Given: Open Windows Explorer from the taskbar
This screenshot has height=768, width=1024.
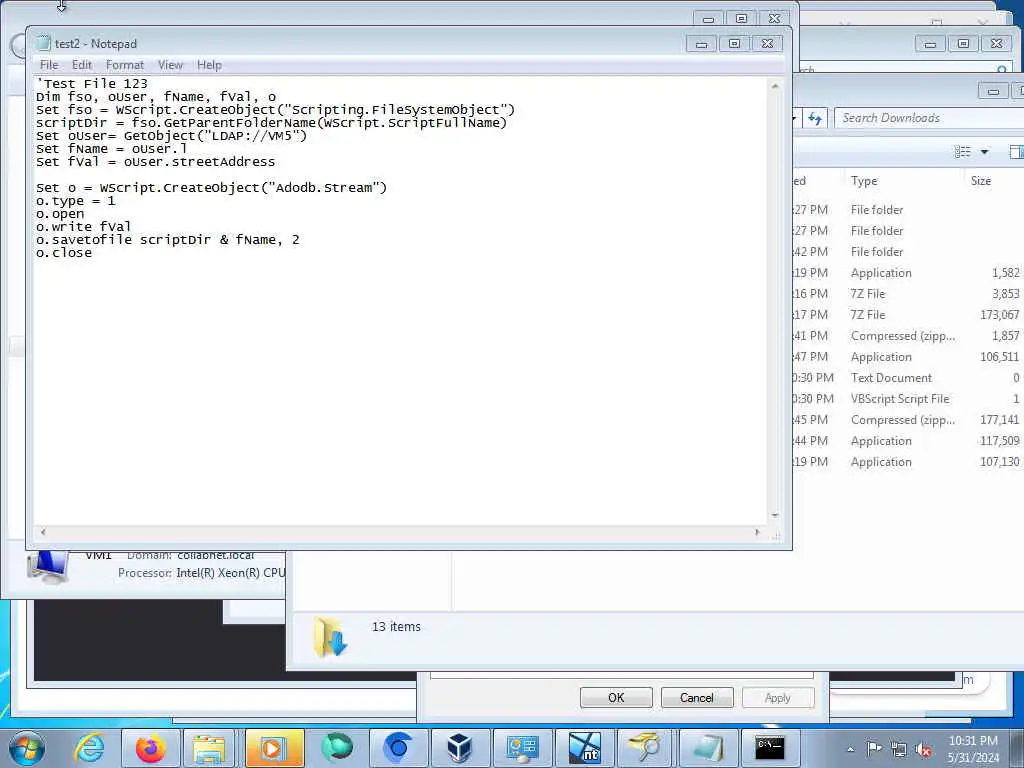Looking at the screenshot, I should click(x=209, y=748).
